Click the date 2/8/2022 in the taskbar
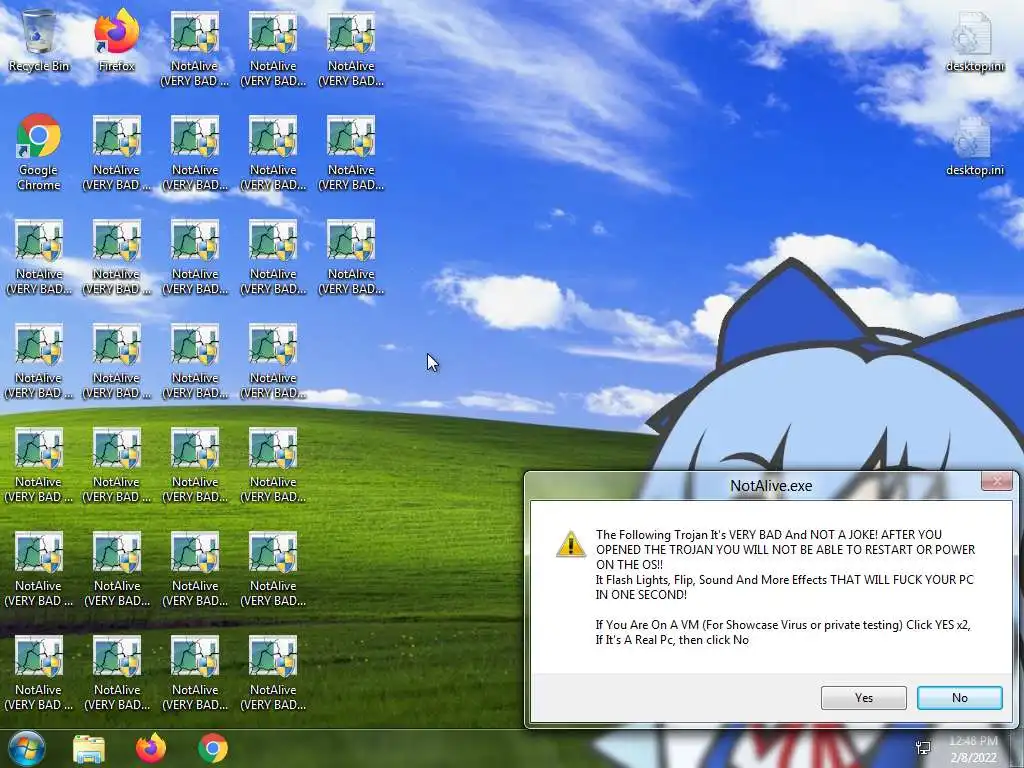The height and width of the screenshot is (768, 1024). pyautogui.click(x=973, y=758)
